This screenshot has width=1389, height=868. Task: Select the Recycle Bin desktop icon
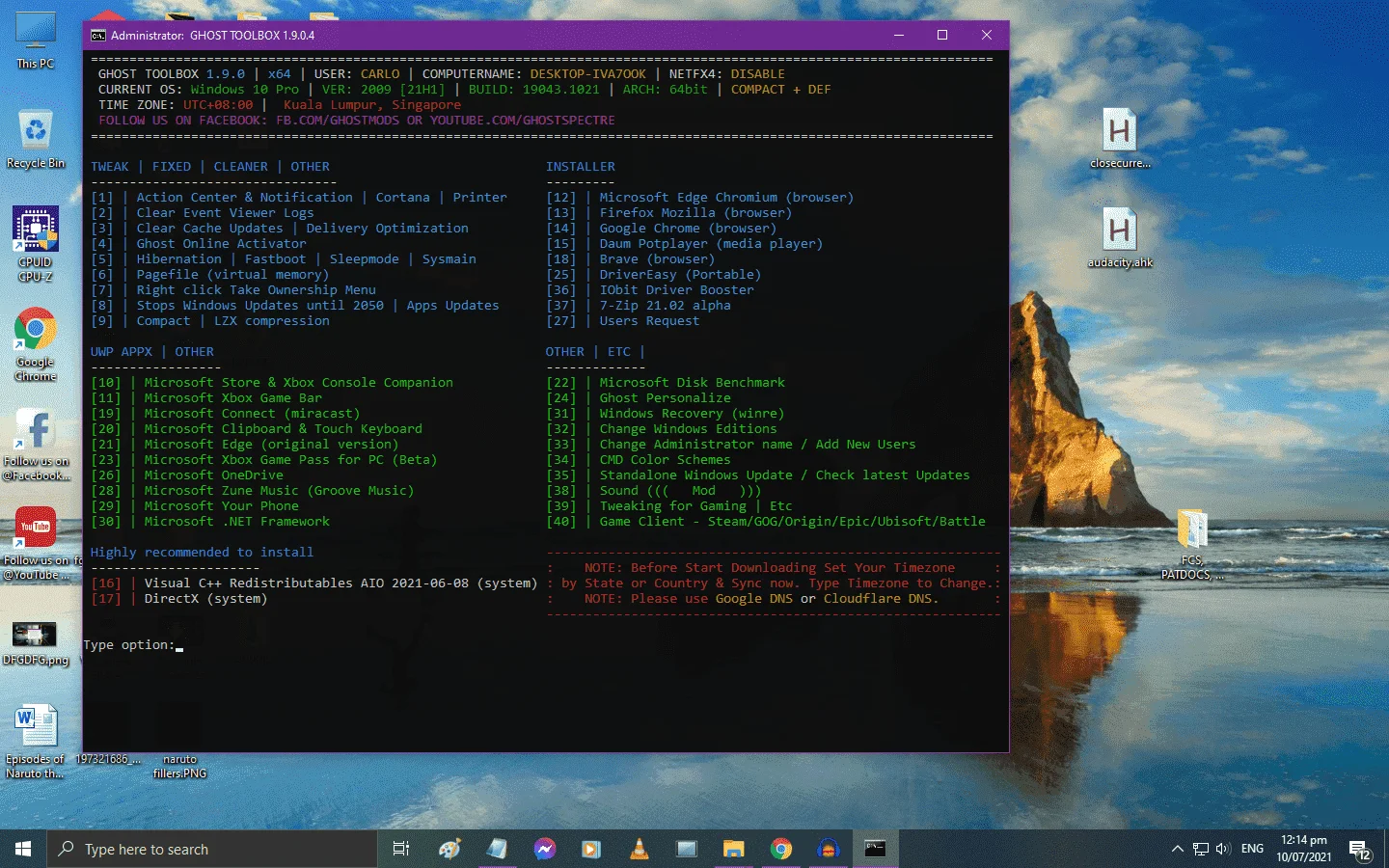36,138
